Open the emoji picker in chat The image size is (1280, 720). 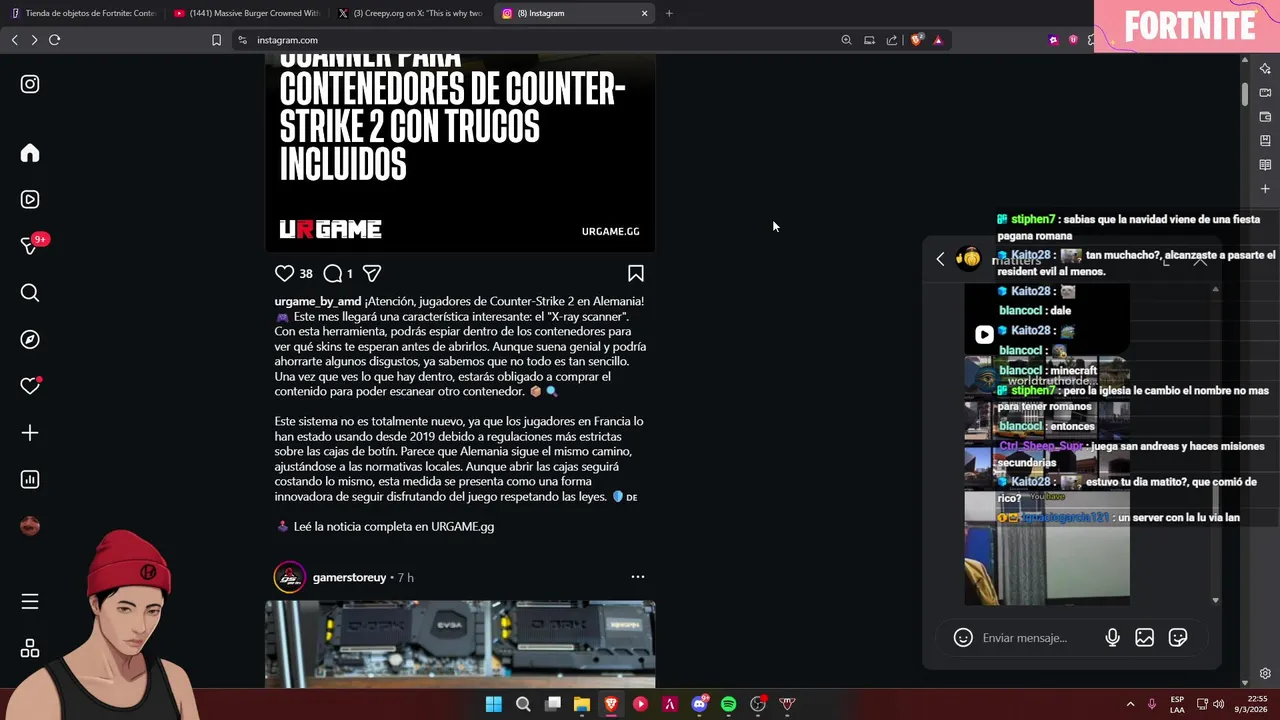point(963,638)
